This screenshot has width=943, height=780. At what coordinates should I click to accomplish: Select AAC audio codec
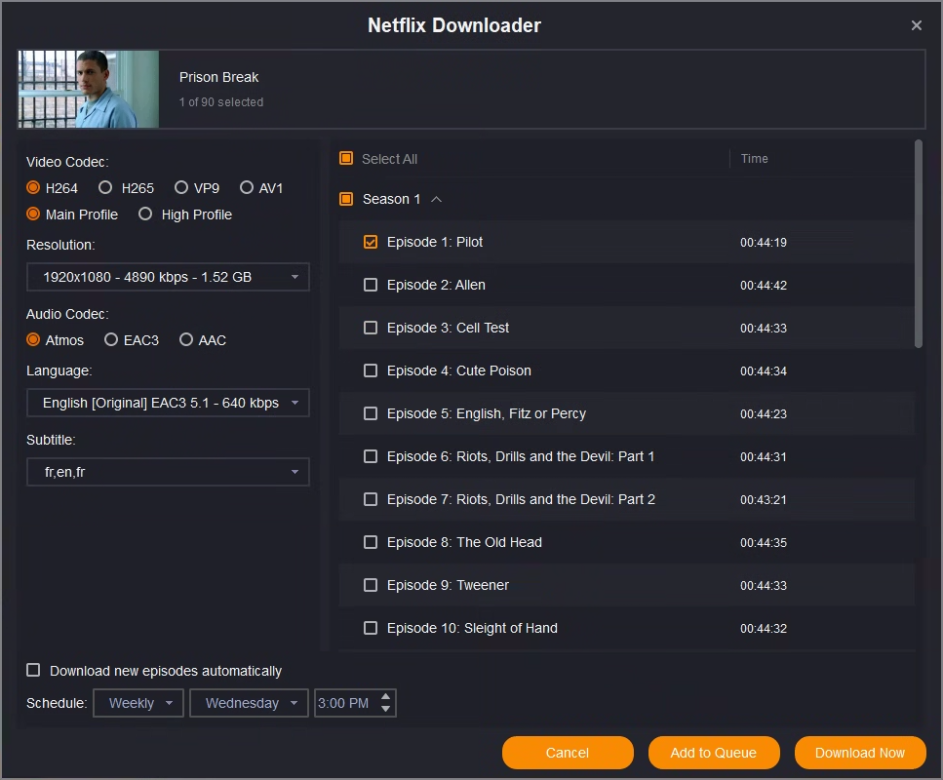[x=186, y=340]
